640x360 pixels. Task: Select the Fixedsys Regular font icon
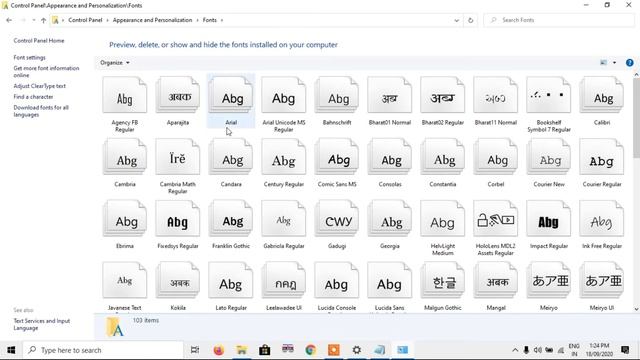point(178,219)
